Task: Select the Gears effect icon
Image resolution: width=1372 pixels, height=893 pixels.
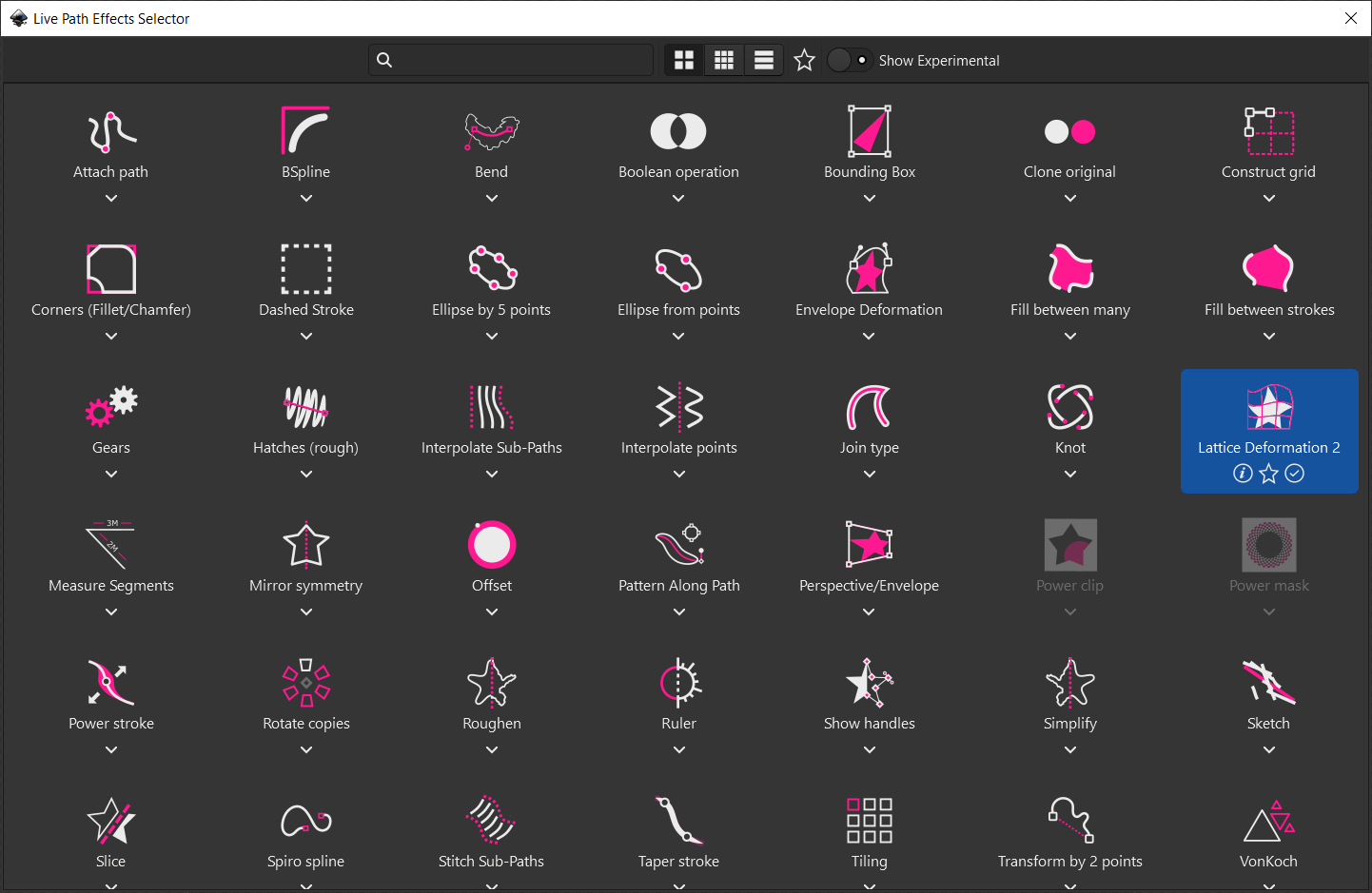Action: click(111, 407)
